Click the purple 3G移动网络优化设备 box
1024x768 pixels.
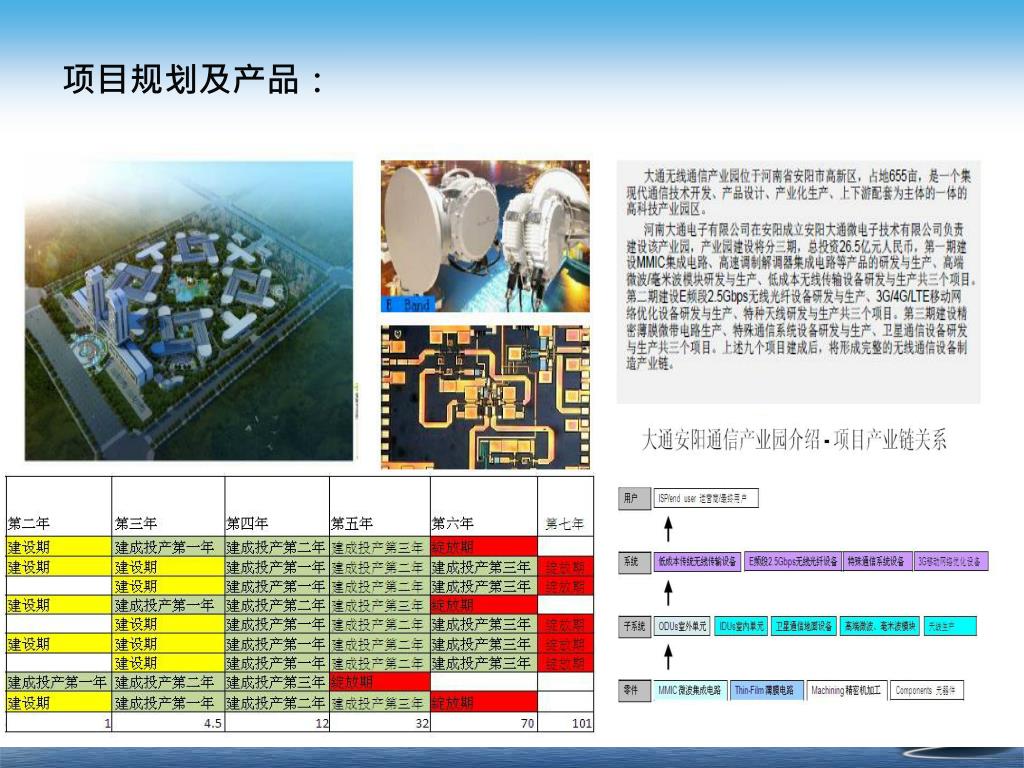(x=951, y=561)
